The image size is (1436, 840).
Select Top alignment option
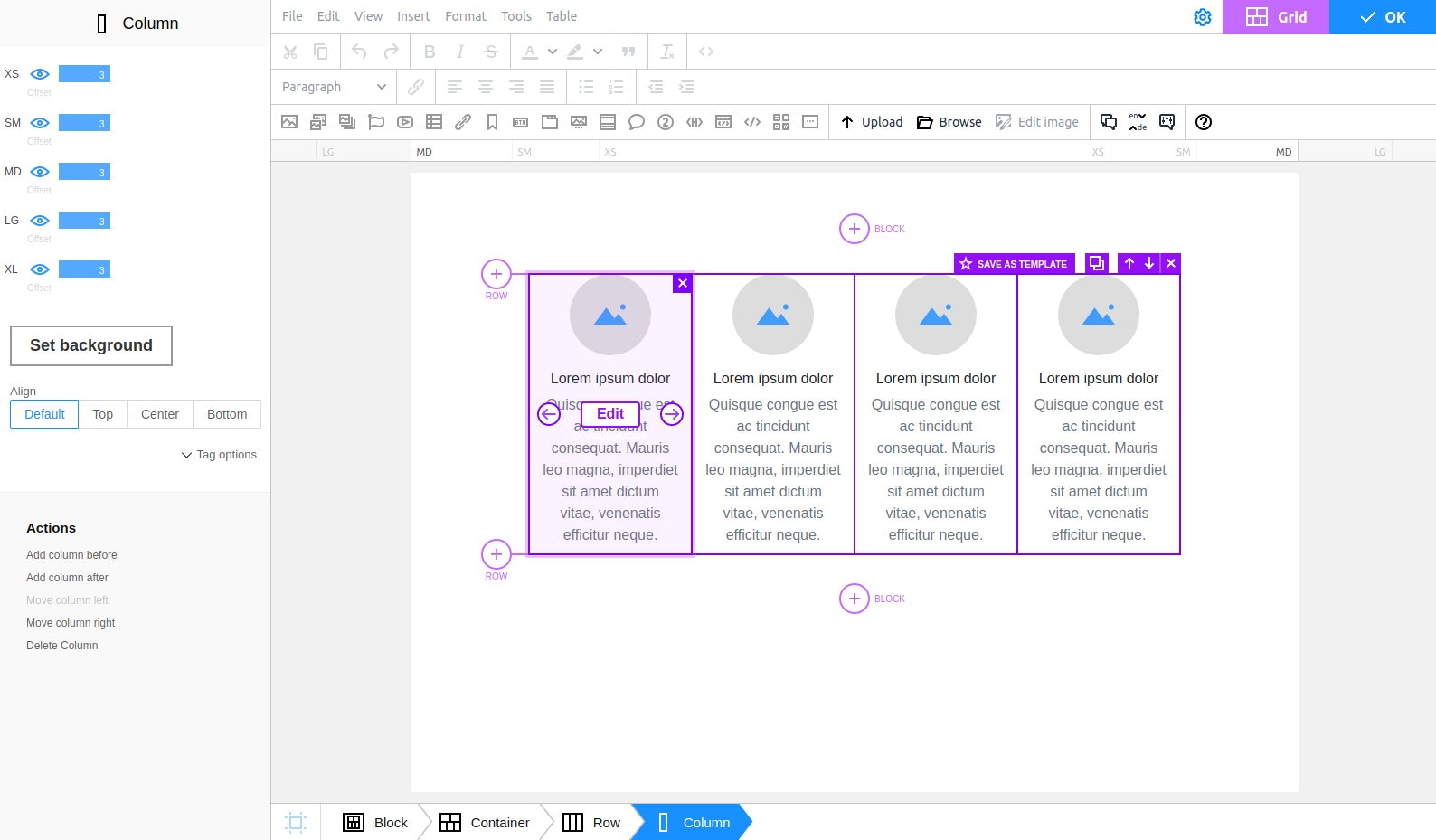pyautogui.click(x=103, y=414)
